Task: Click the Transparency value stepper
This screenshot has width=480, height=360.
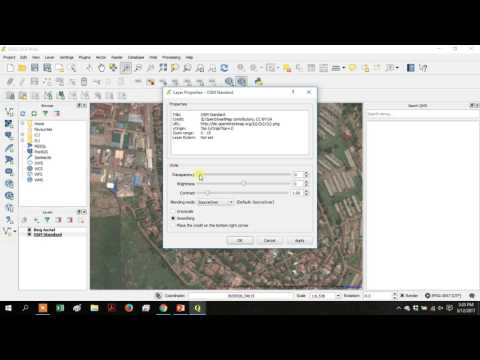Action: point(306,174)
